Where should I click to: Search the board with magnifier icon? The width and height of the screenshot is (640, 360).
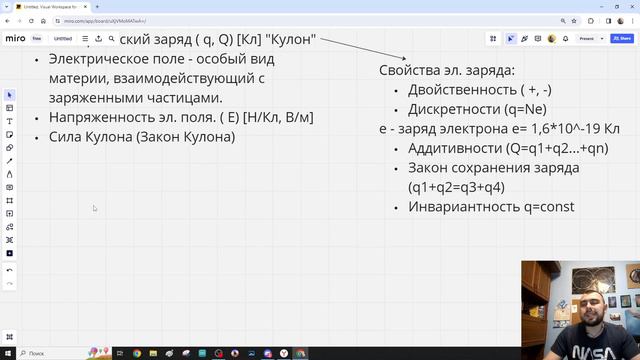[x=111, y=38]
